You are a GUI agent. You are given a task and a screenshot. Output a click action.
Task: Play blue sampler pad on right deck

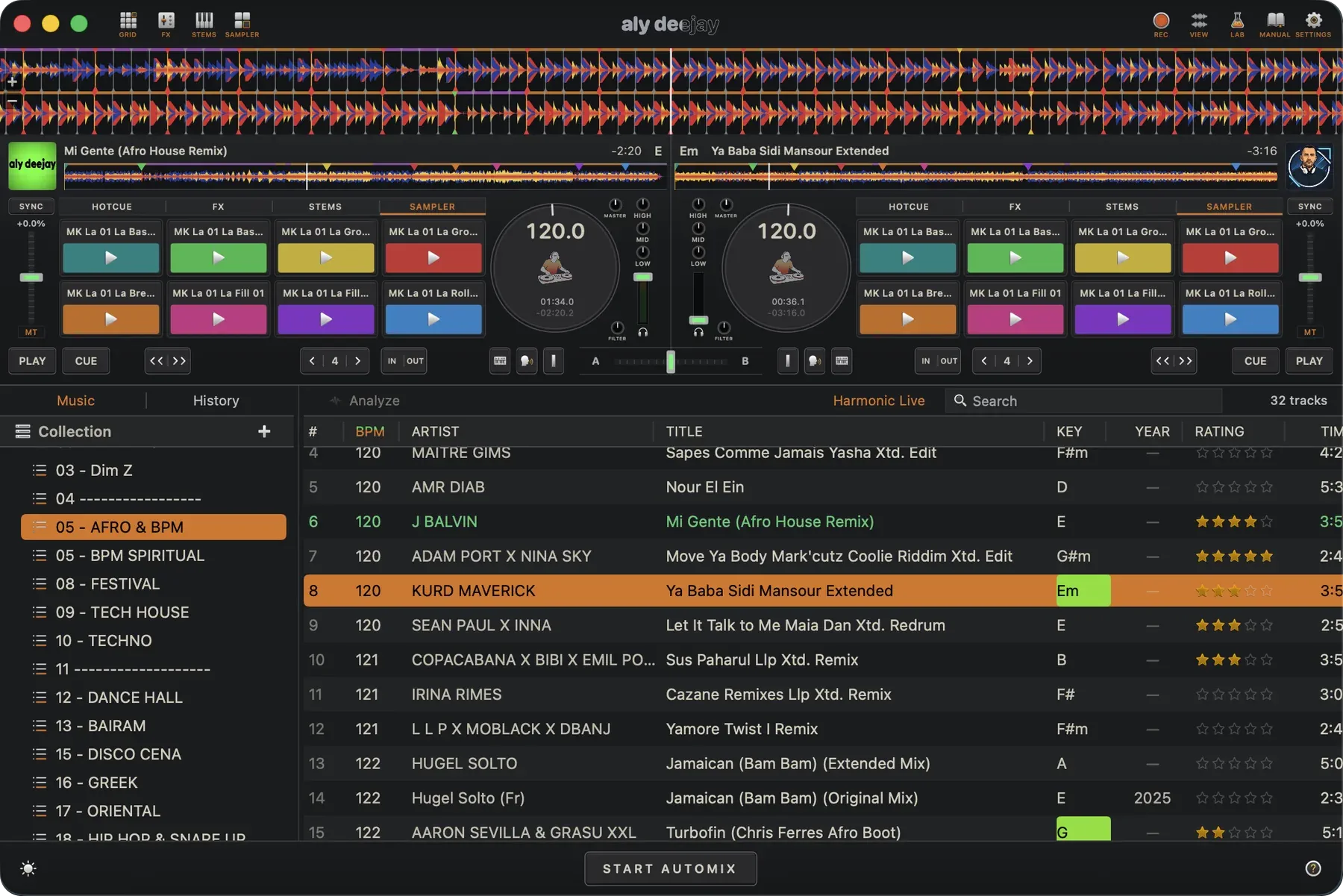tap(1230, 319)
